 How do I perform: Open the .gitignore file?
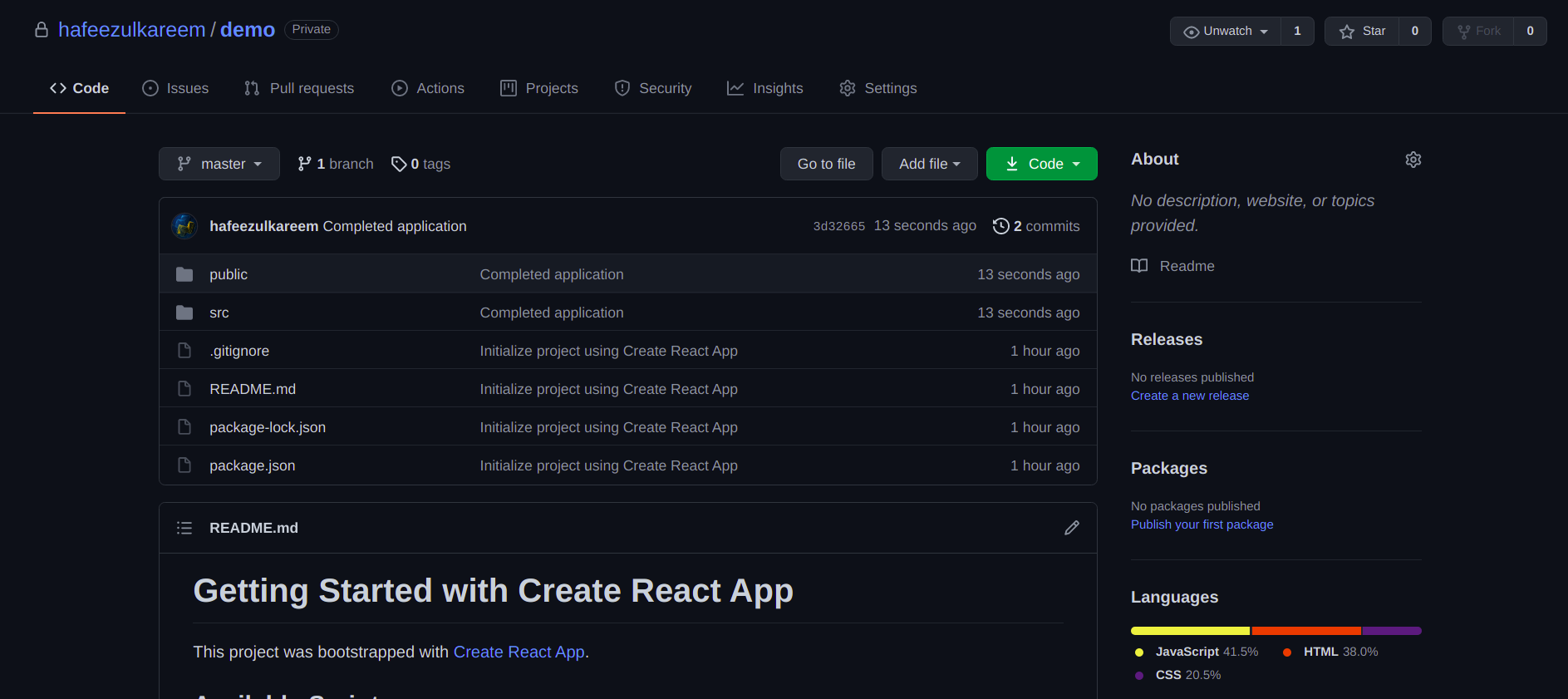(239, 351)
